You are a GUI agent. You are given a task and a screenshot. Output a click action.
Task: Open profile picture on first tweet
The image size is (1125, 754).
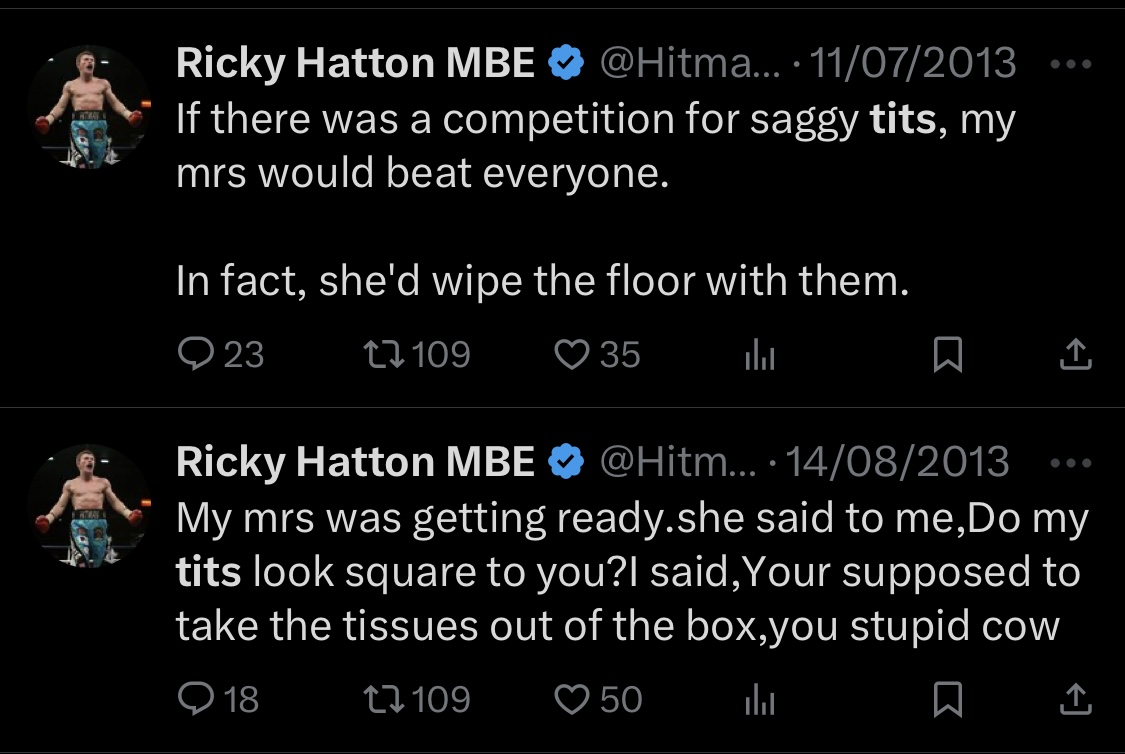click(89, 106)
